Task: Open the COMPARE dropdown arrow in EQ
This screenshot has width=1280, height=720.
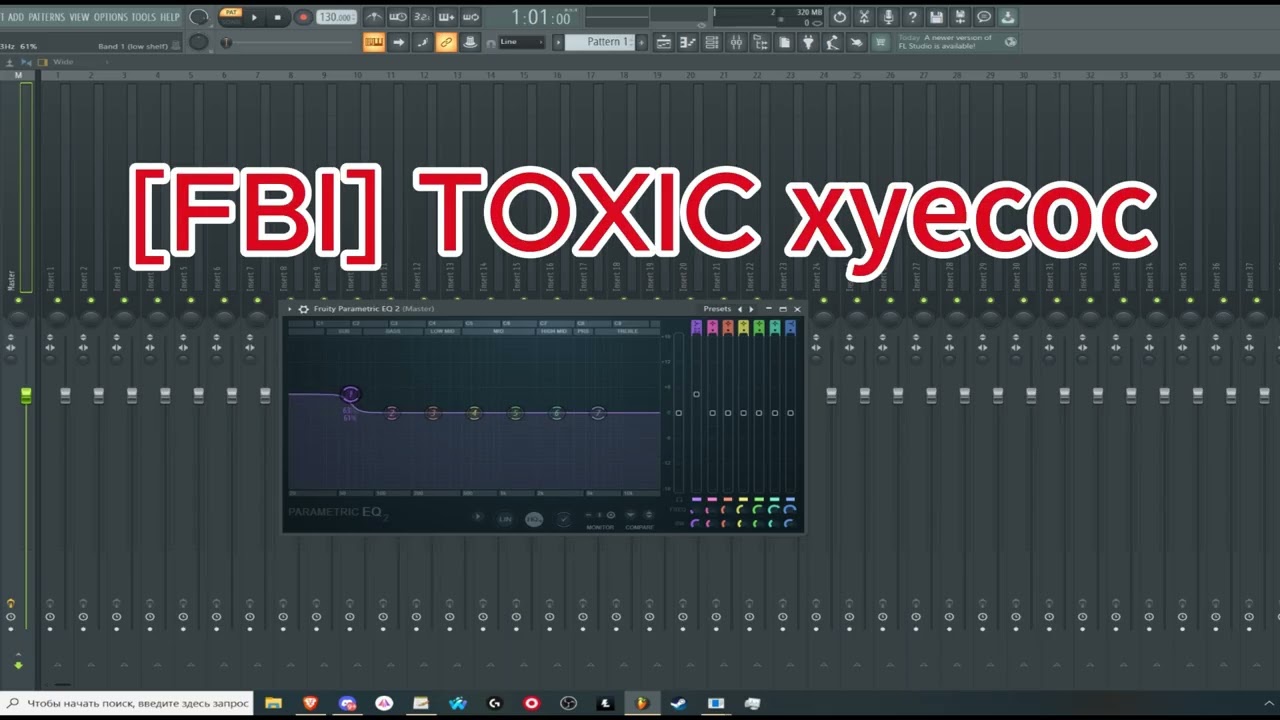Action: (631, 515)
